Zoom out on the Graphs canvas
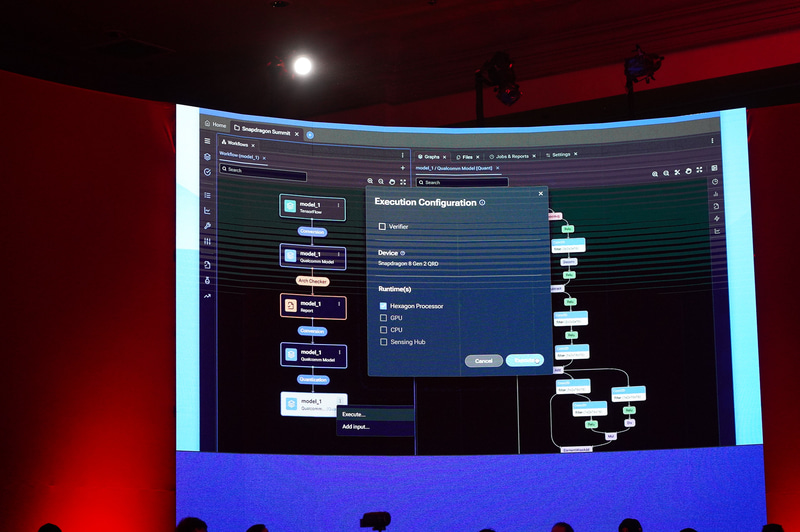The image size is (800, 532). point(666,173)
